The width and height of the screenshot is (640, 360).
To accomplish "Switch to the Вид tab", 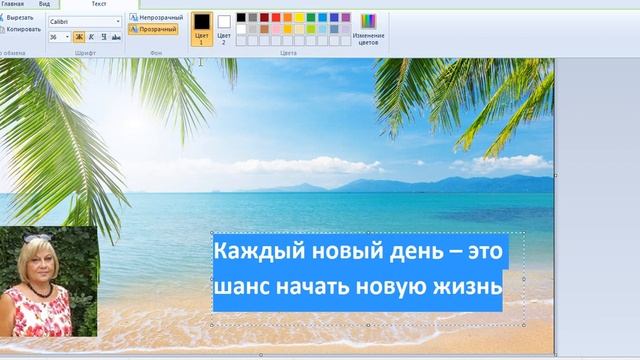I will (x=44, y=4).
